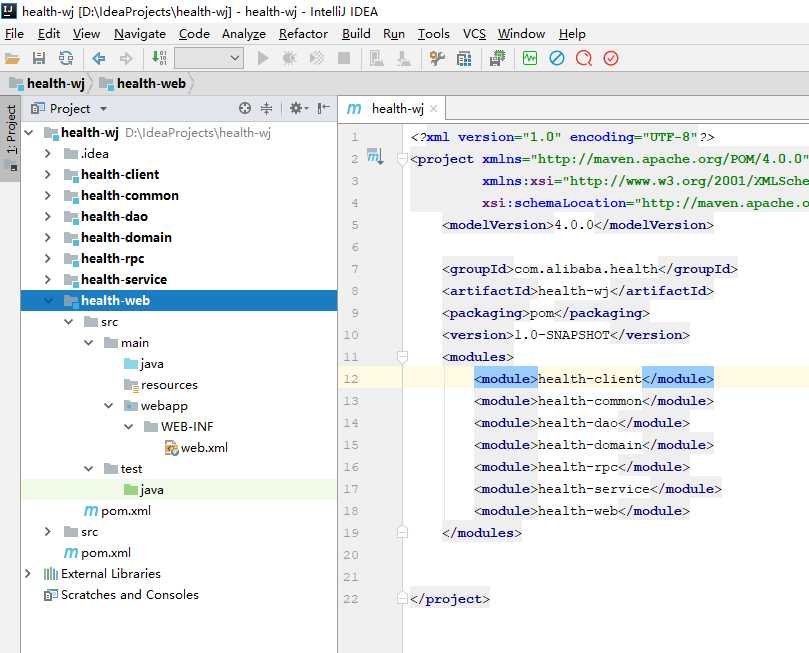Toggle the 1: Project side tab
The height and width of the screenshot is (653, 809).
pos(10,138)
